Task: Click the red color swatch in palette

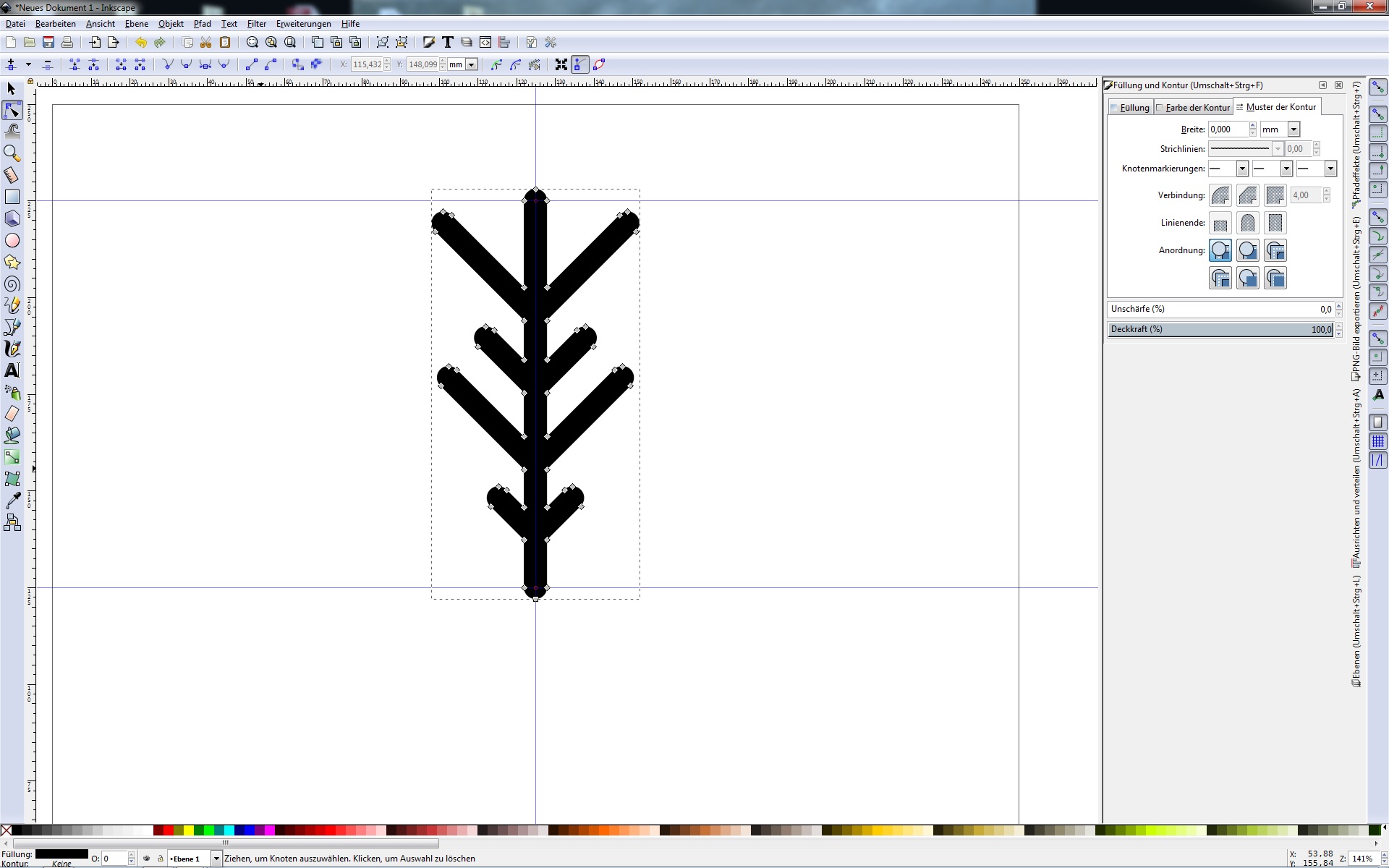Action: click(169, 830)
